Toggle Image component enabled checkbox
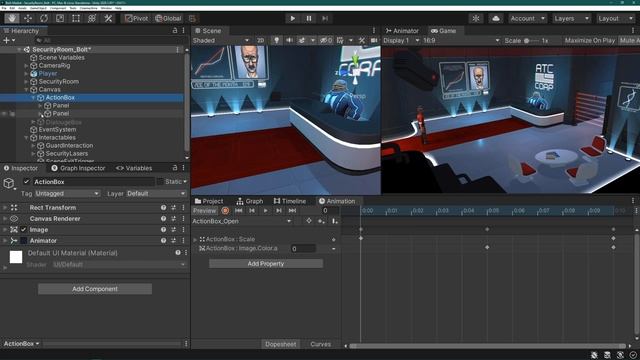Image resolution: width=640 pixels, height=360 pixels. click(24, 230)
